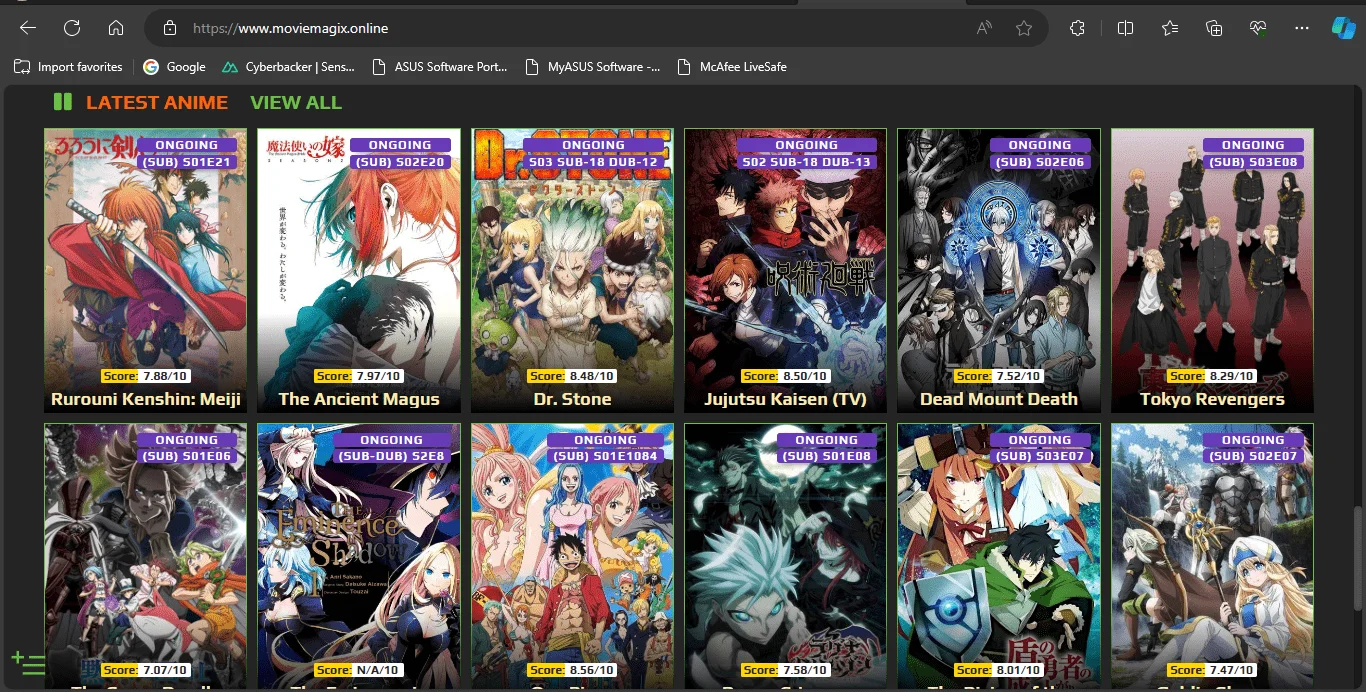
Task: Open The Ancient Magus poster
Action: [x=359, y=270]
